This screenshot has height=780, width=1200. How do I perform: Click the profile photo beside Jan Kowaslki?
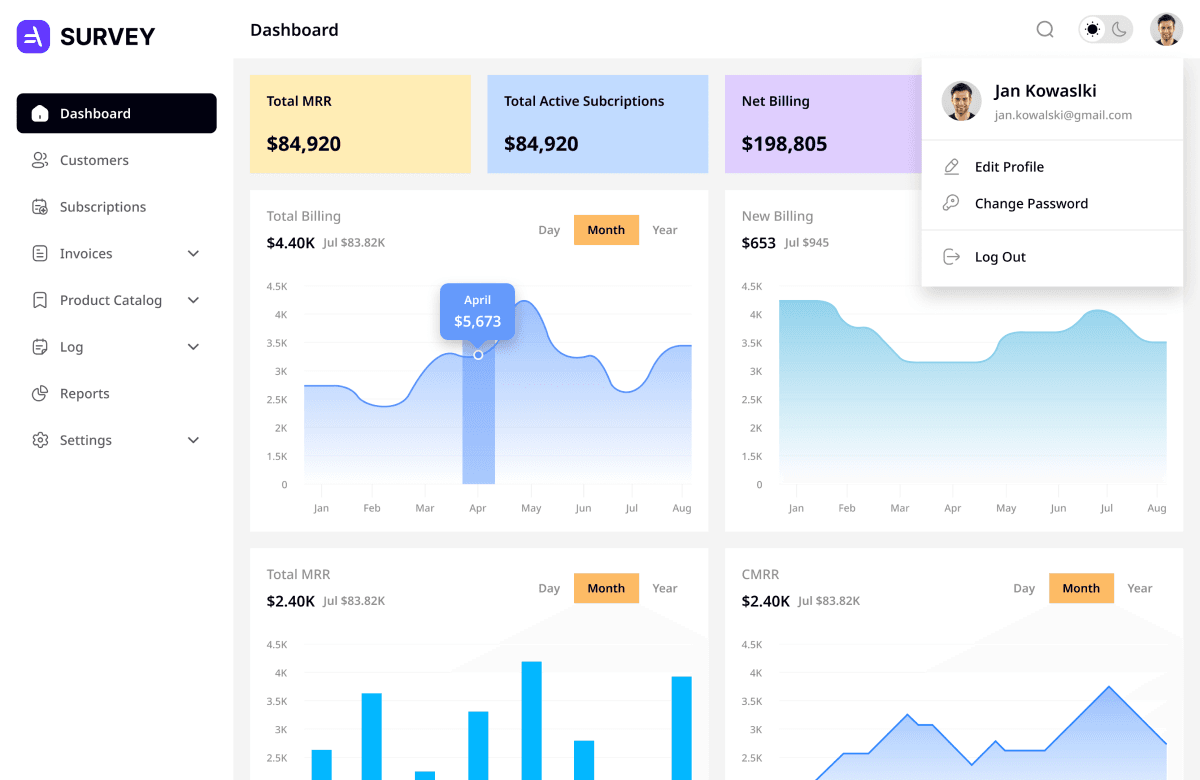pos(962,101)
